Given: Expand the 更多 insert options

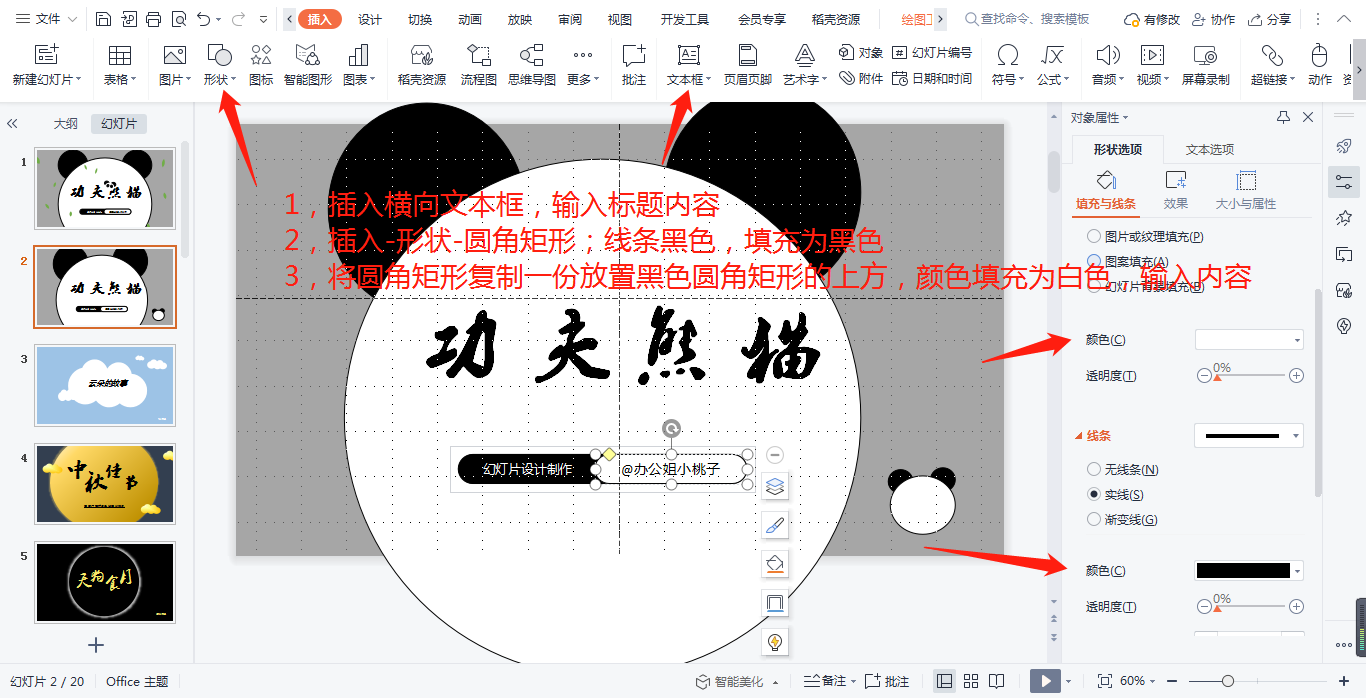Looking at the screenshot, I should point(582,66).
